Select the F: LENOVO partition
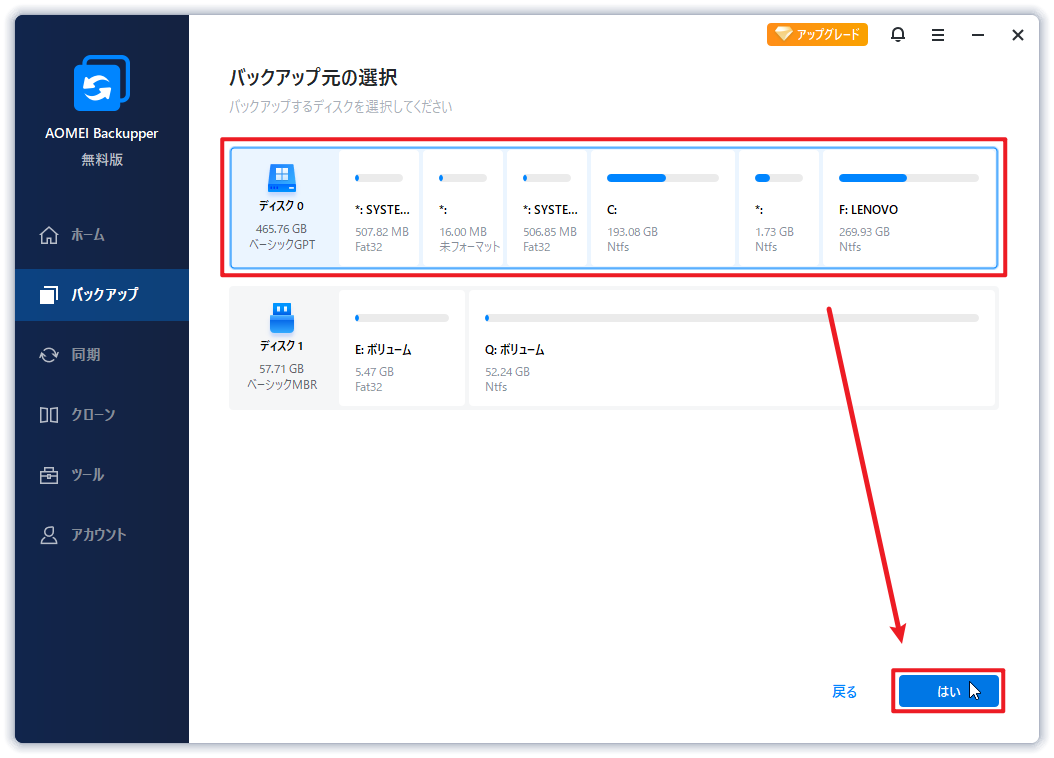The width and height of the screenshot is (1054, 758). point(908,210)
